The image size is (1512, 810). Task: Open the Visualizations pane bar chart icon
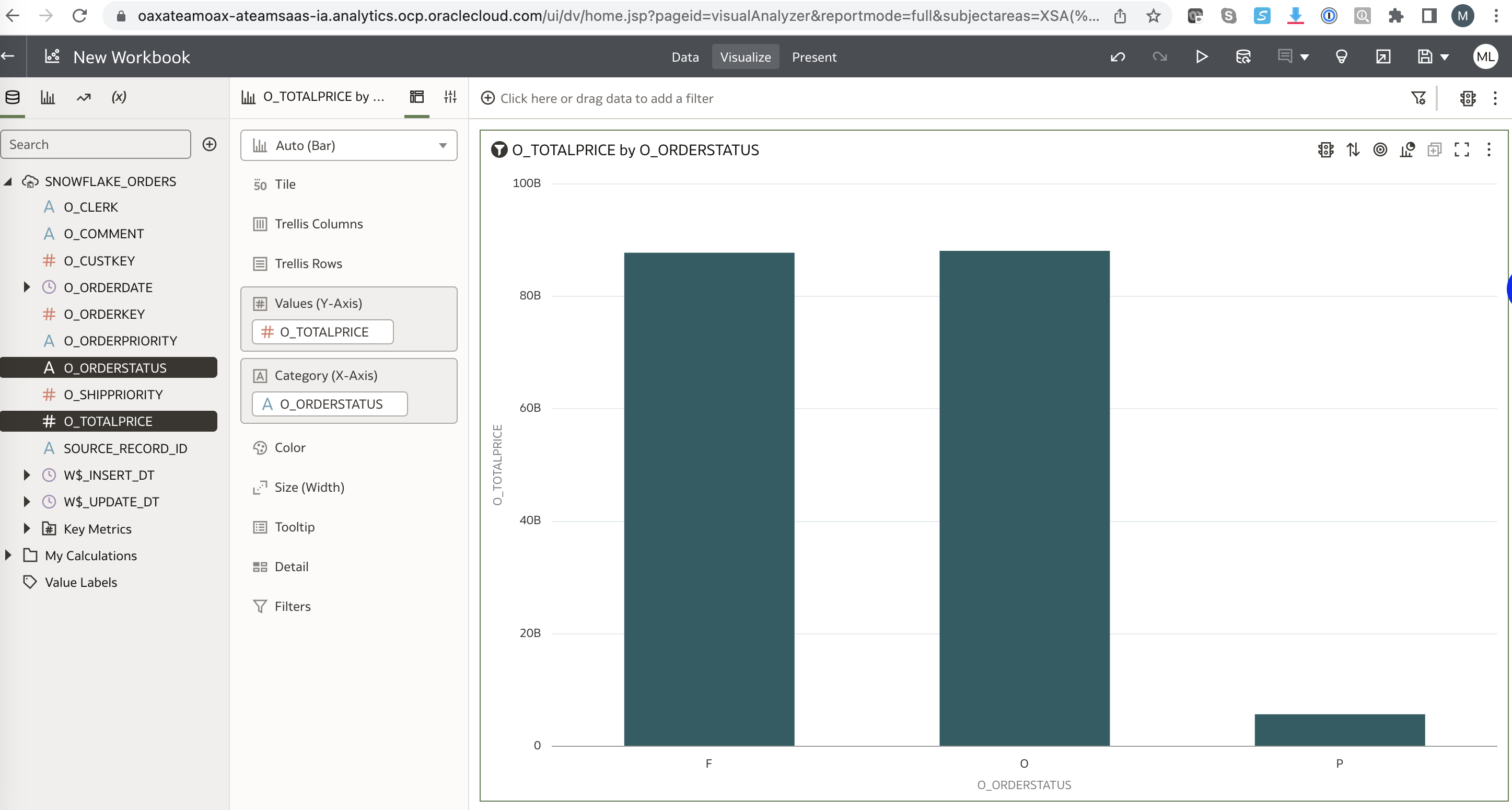coord(48,97)
